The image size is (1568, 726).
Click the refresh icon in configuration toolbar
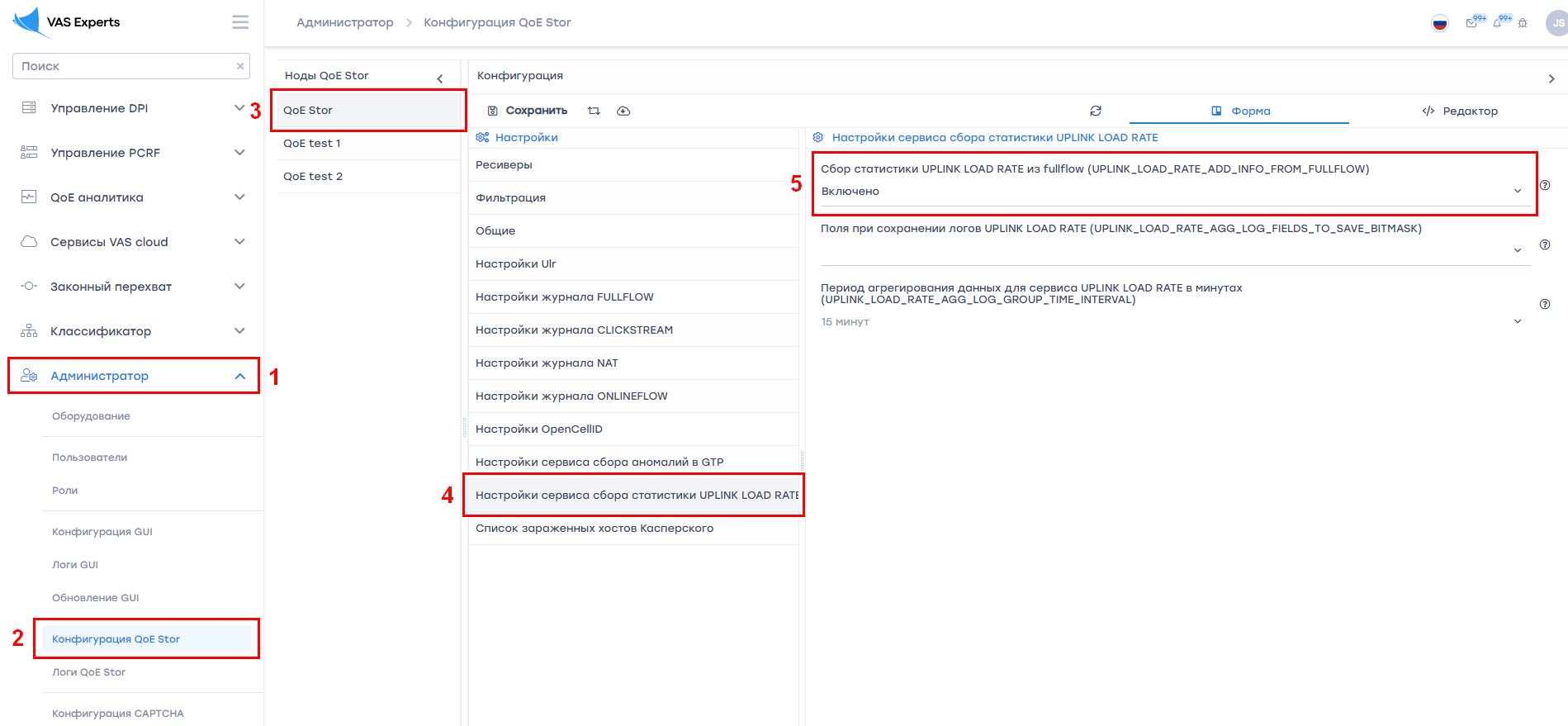coord(1096,111)
